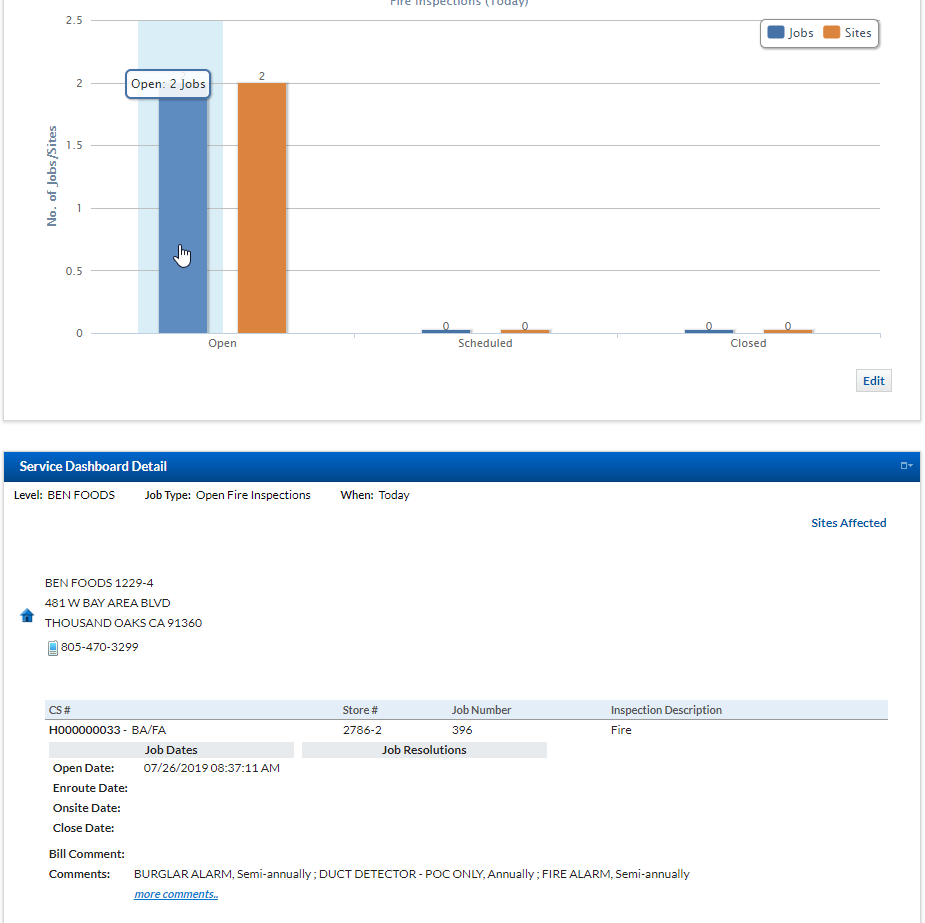The height and width of the screenshot is (923, 925).
Task: Click the phone number 805-470-3299
Action: 99,647
